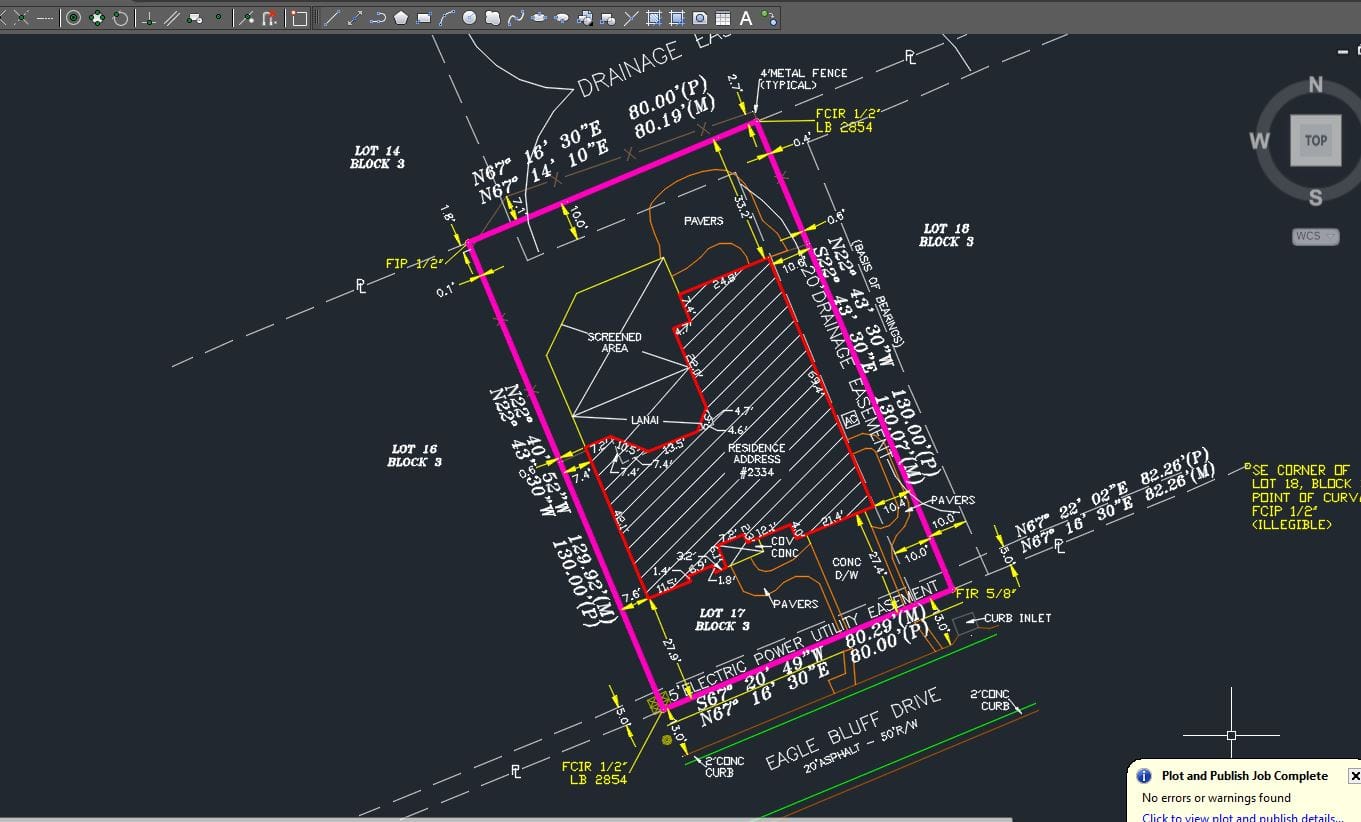
Task: Toggle Snap to Parallel object snap
Action: point(172,18)
